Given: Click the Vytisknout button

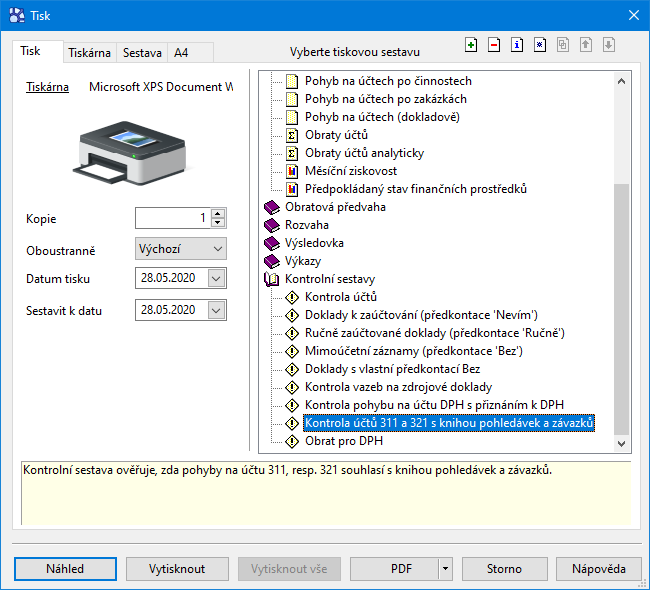Looking at the screenshot, I should pos(177,568).
